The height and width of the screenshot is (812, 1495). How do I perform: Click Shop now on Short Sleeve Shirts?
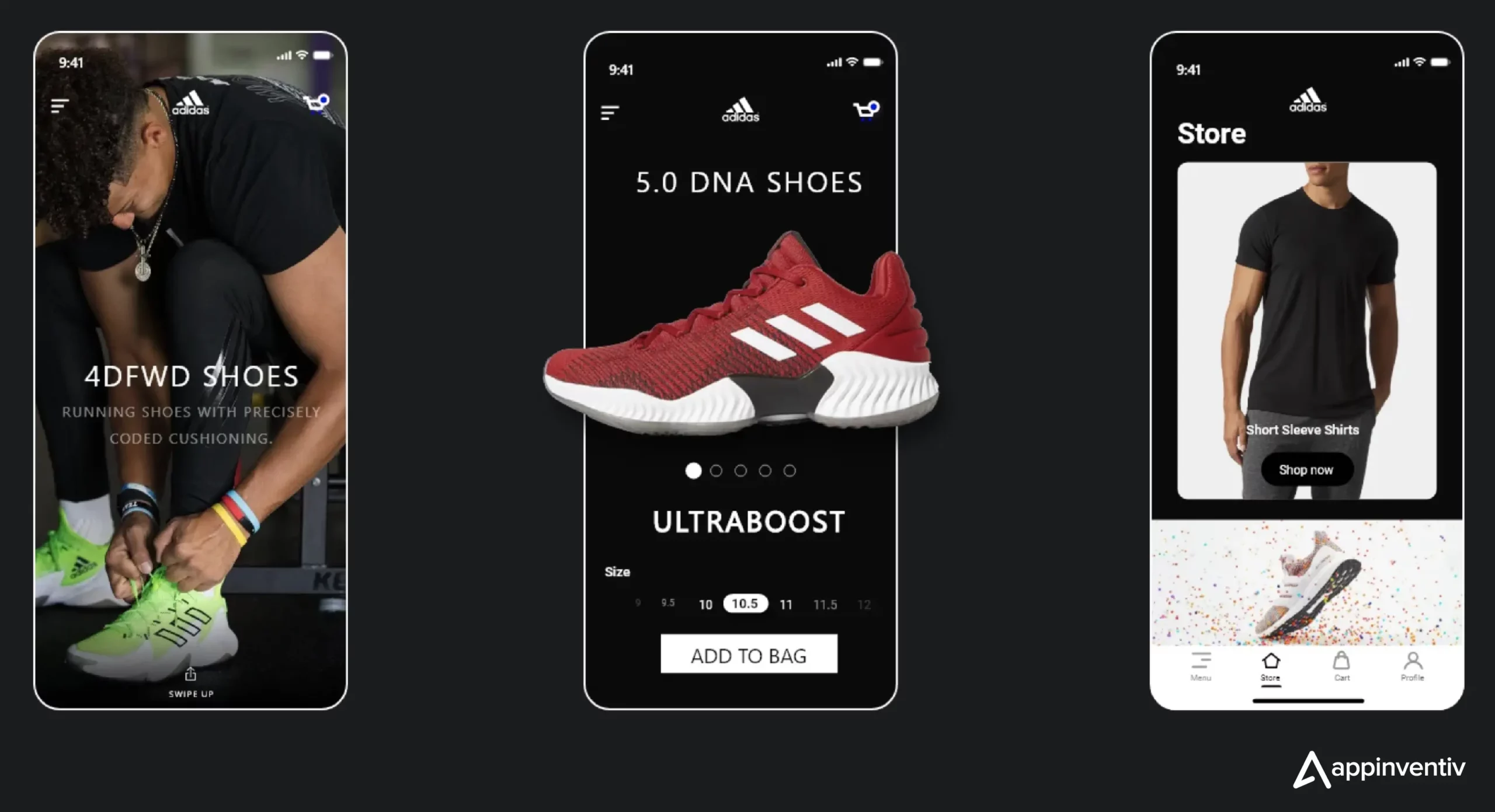(x=1306, y=469)
